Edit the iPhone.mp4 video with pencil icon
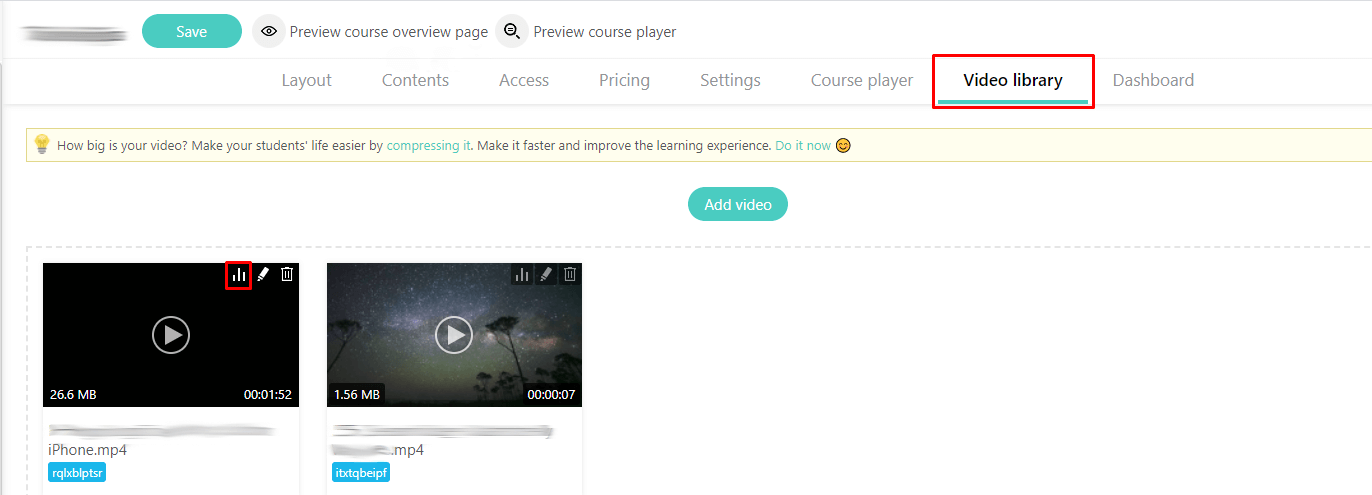1372x495 pixels. (263, 274)
